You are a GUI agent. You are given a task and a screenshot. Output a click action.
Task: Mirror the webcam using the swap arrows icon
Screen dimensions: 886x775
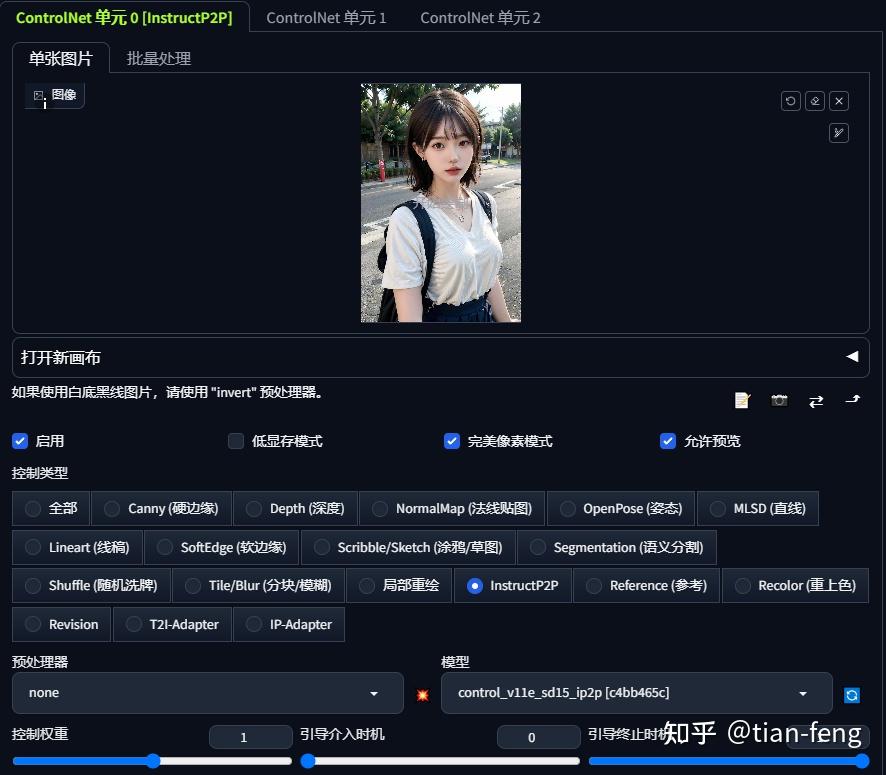click(816, 400)
